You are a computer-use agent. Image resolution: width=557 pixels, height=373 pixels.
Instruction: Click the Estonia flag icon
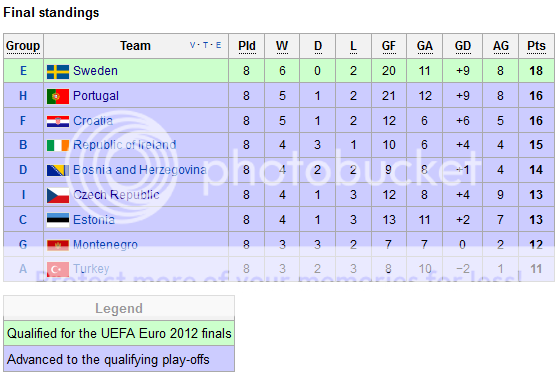(x=58, y=220)
